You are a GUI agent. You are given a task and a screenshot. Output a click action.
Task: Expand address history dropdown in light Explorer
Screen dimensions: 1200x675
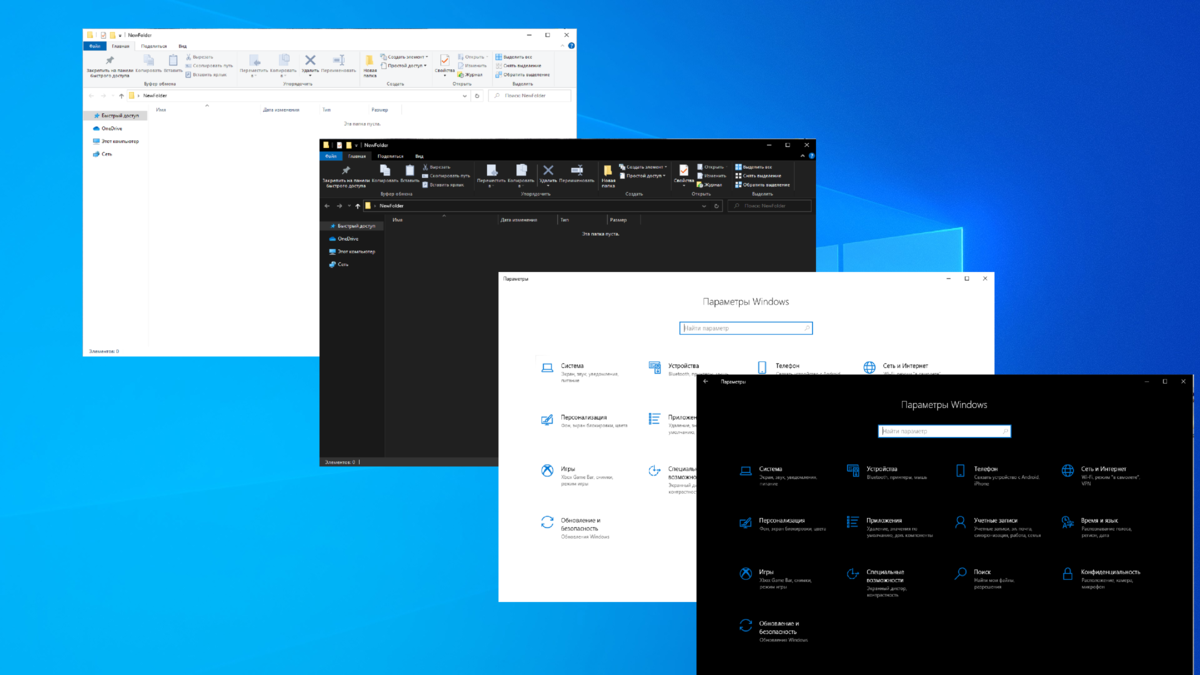coord(465,96)
